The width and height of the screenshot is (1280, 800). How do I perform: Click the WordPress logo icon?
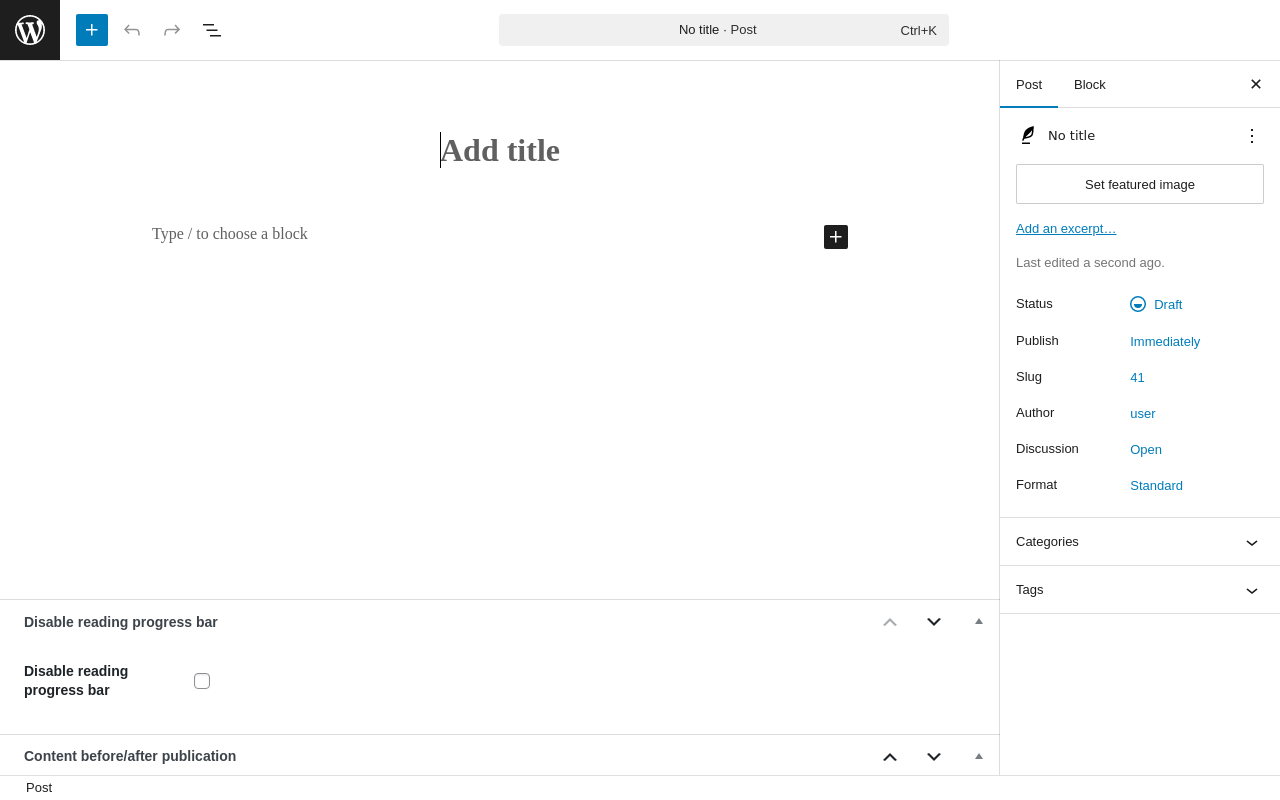pyautogui.click(x=30, y=30)
